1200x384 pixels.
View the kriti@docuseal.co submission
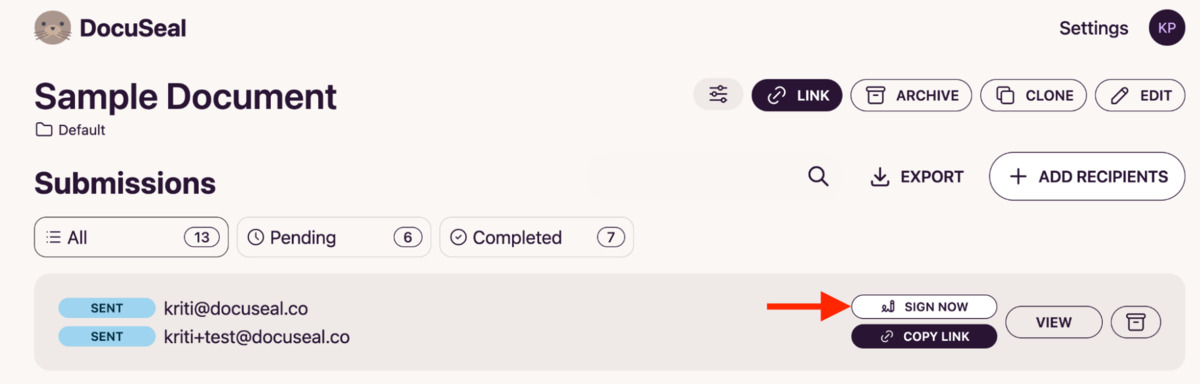1054,322
